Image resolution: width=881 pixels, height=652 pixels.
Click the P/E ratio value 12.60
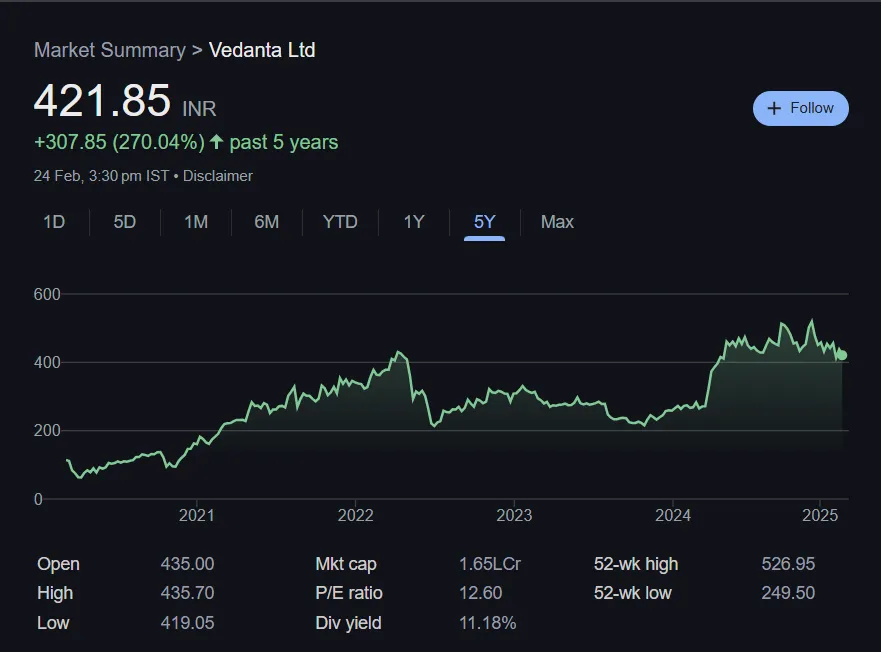480,593
